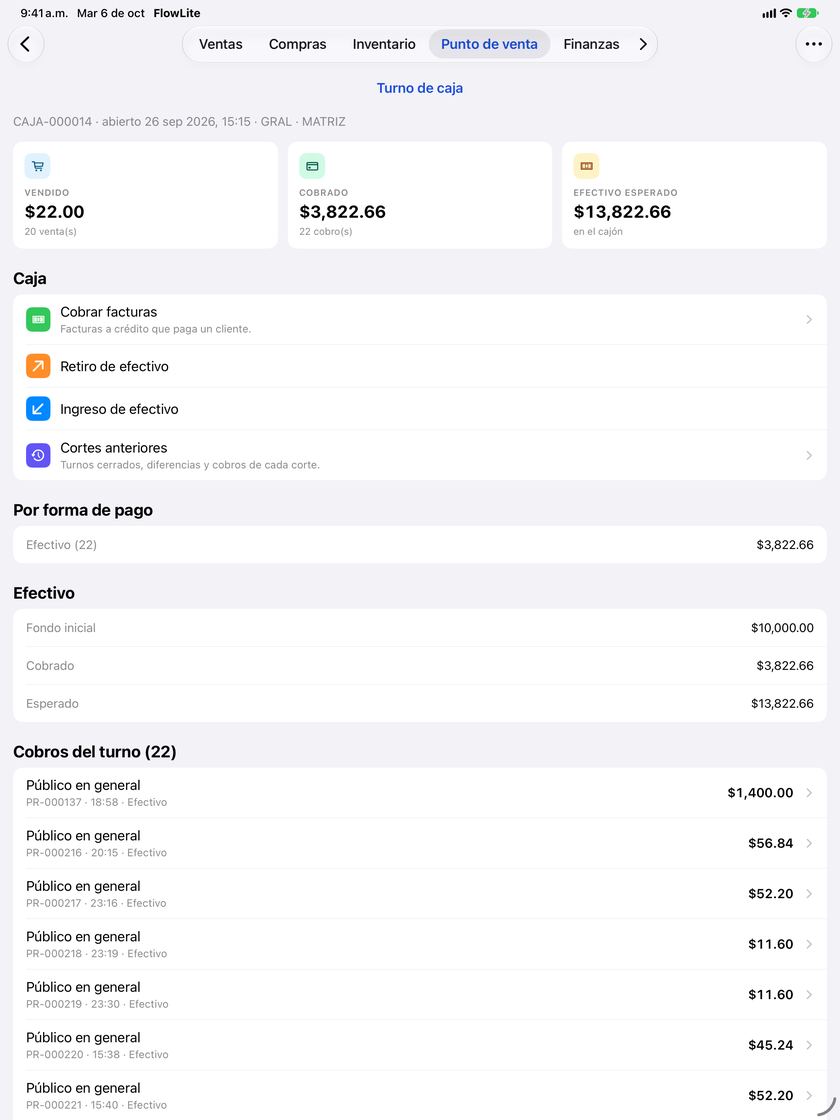Open Ingreso de efectivo
The image size is (840, 1120).
(x=420, y=409)
